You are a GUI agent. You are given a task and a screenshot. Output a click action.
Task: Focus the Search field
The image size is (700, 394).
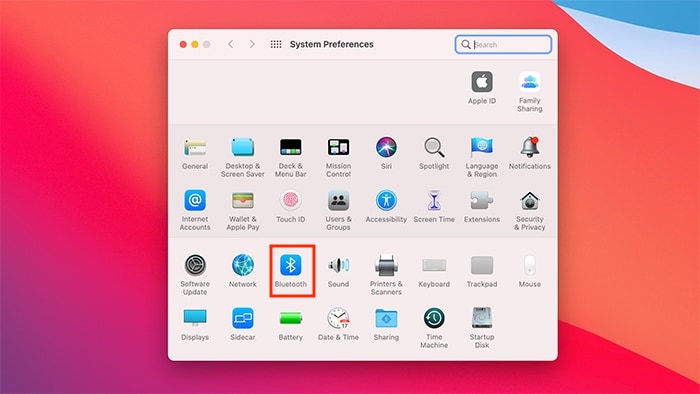[503, 45]
